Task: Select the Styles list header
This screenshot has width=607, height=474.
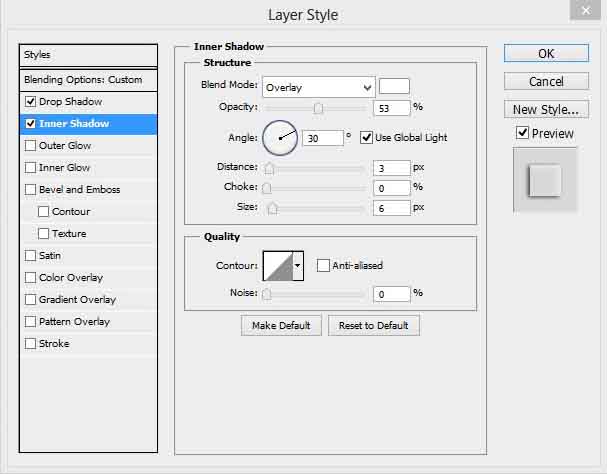Action: tap(88, 55)
